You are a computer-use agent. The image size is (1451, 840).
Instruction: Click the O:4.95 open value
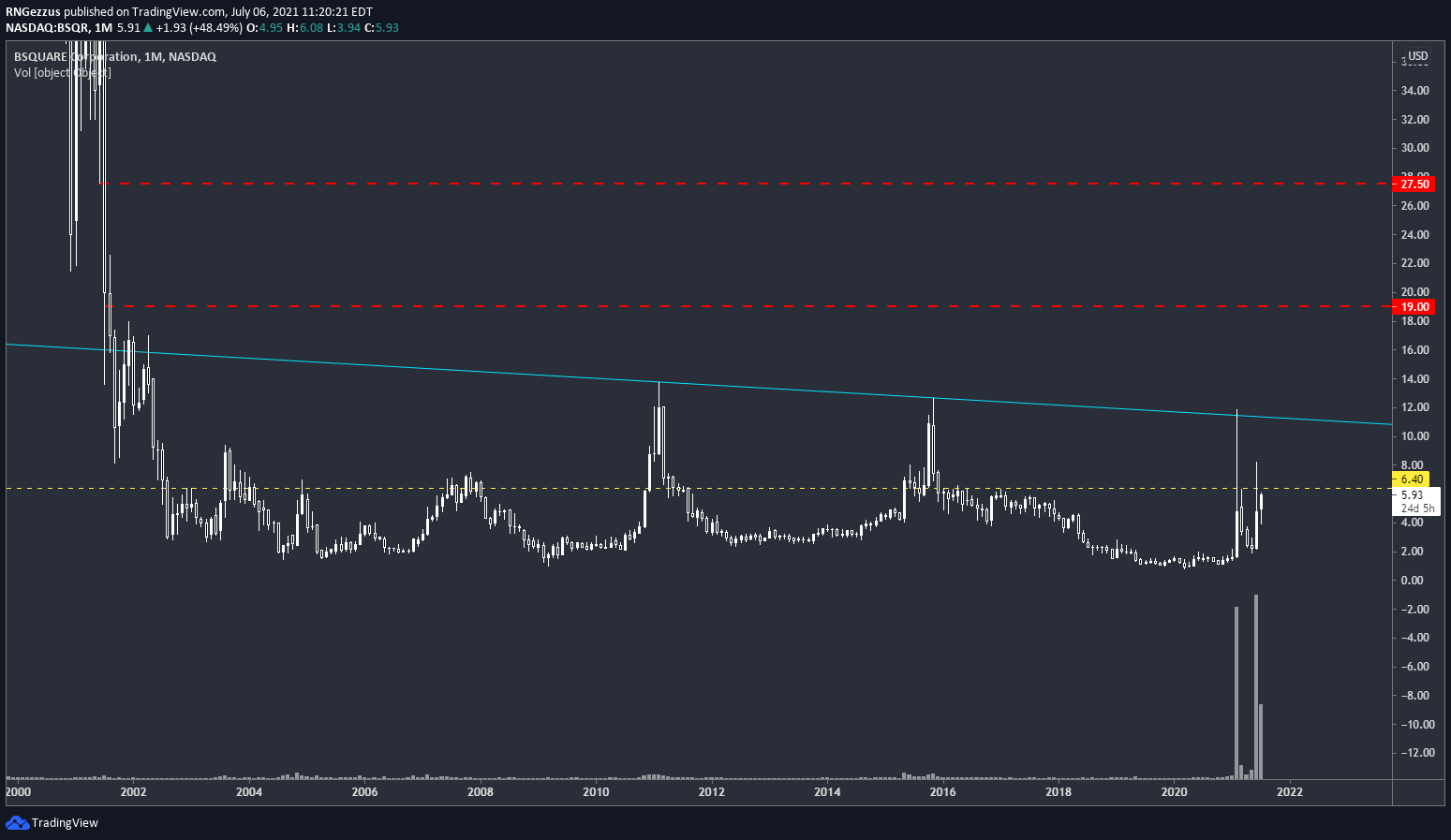264,28
